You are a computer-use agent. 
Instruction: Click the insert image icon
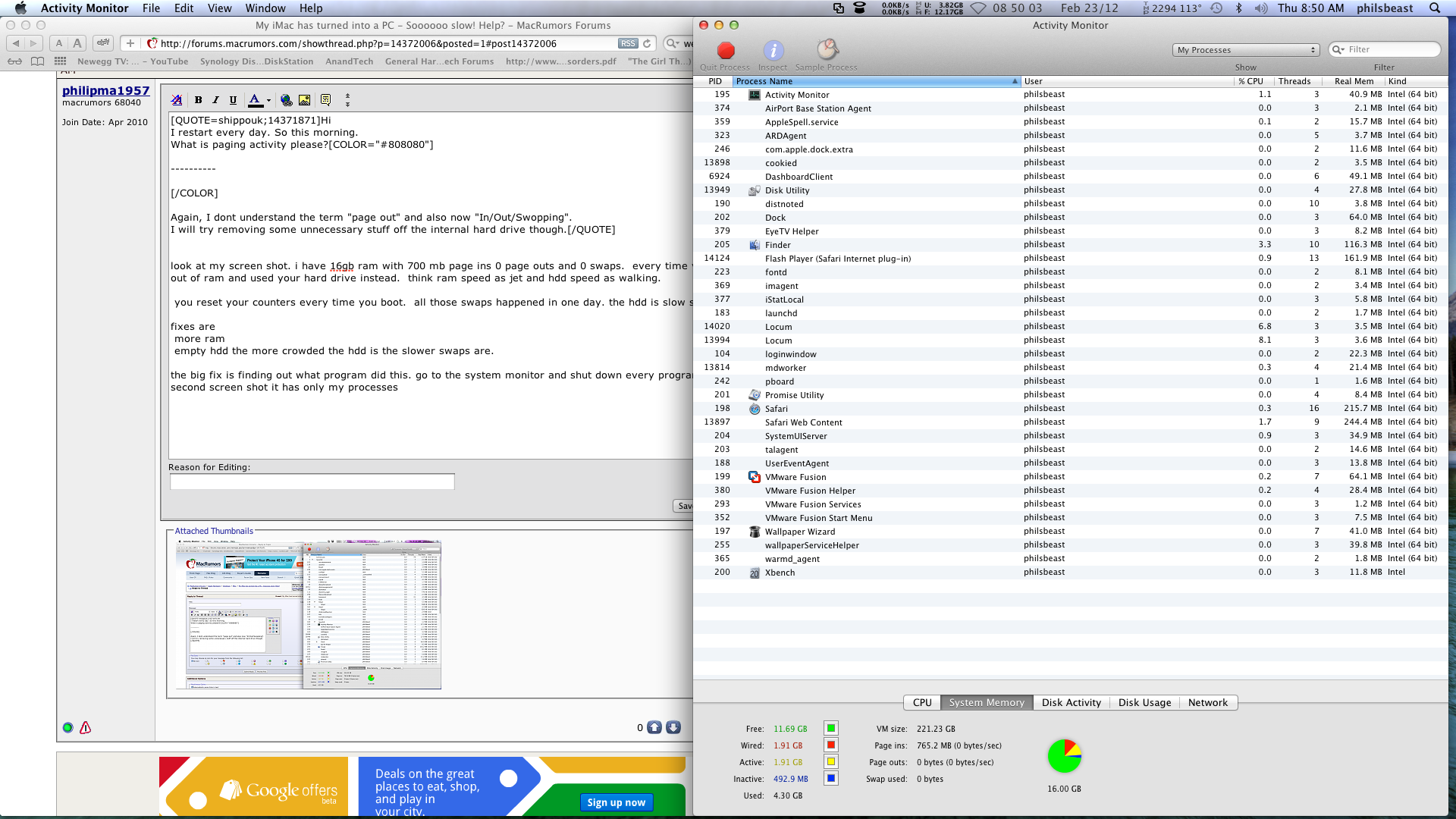coord(304,100)
